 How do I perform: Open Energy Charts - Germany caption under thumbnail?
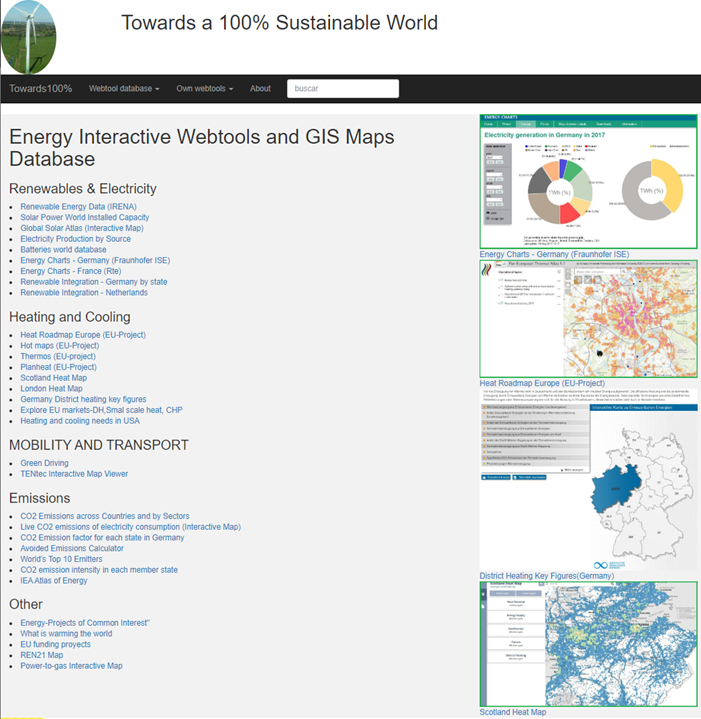click(554, 254)
